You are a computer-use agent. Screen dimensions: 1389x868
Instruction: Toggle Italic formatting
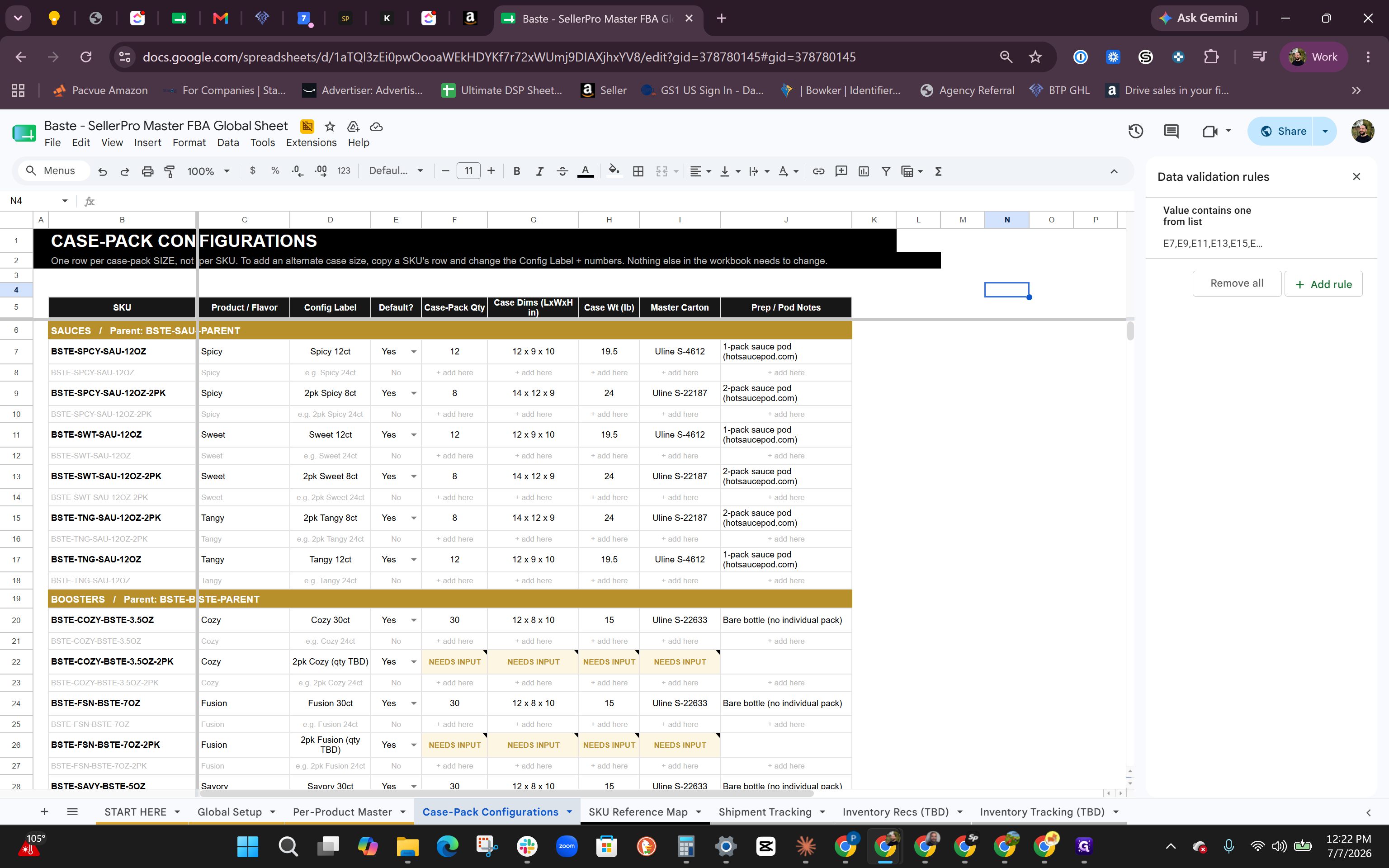coord(539,171)
